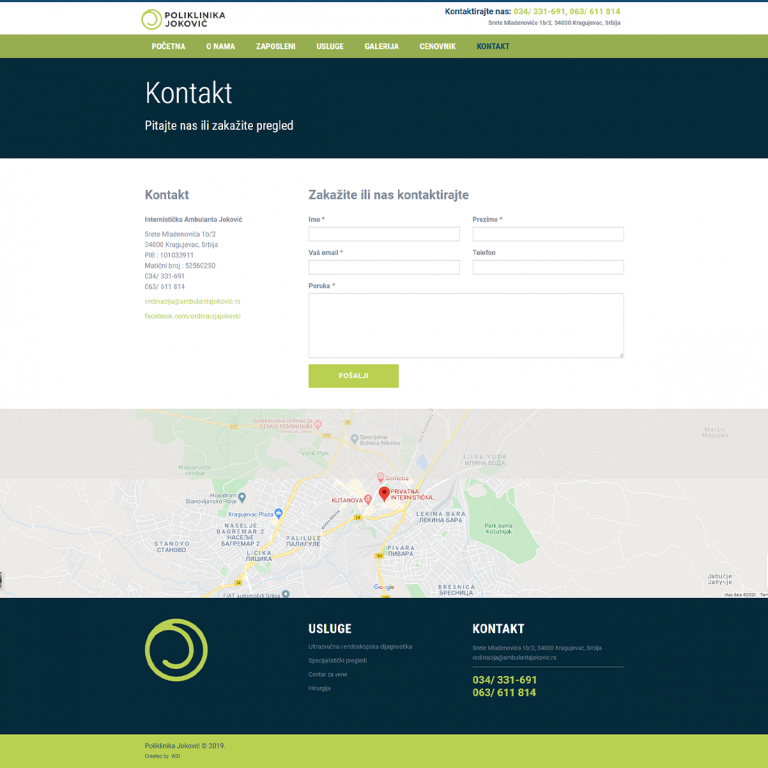Viewport: 768px width, 768px height.
Task: Click the red map pin marker
Action: (384, 494)
